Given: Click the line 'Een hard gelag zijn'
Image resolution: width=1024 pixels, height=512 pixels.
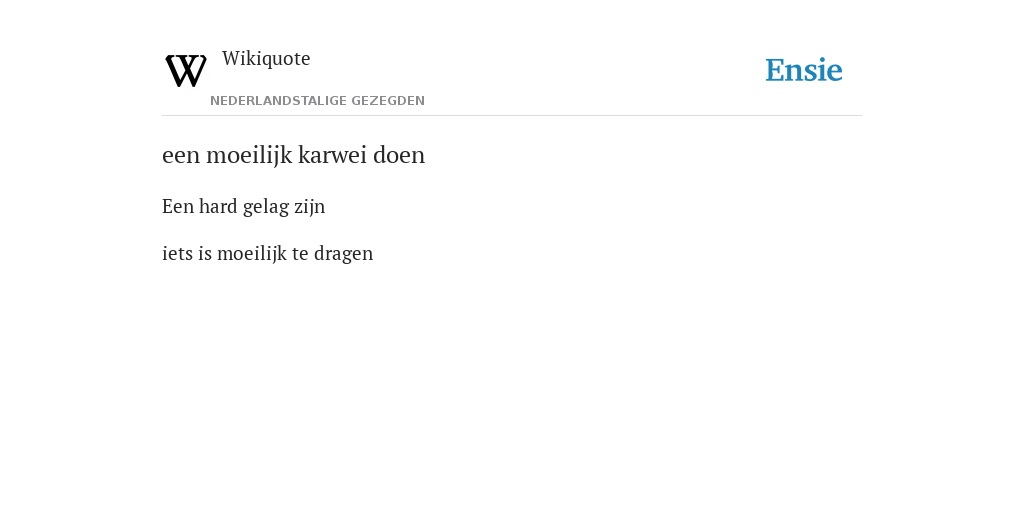Looking at the screenshot, I should [x=244, y=207].
